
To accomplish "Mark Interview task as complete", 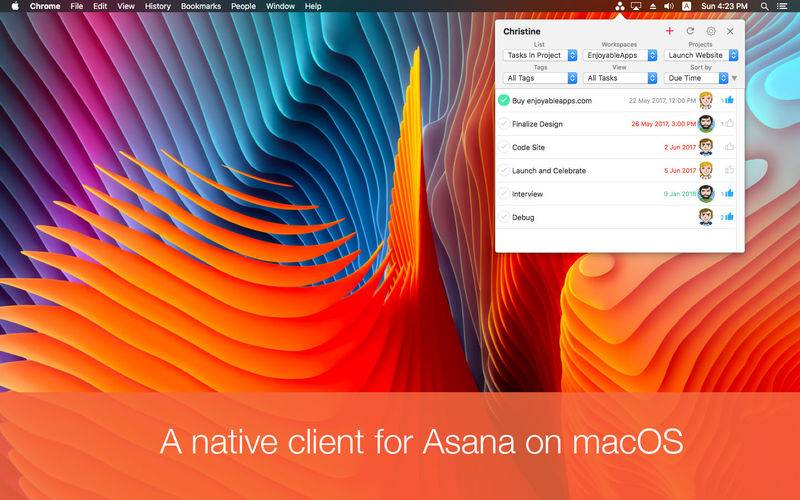I will click(x=504, y=193).
